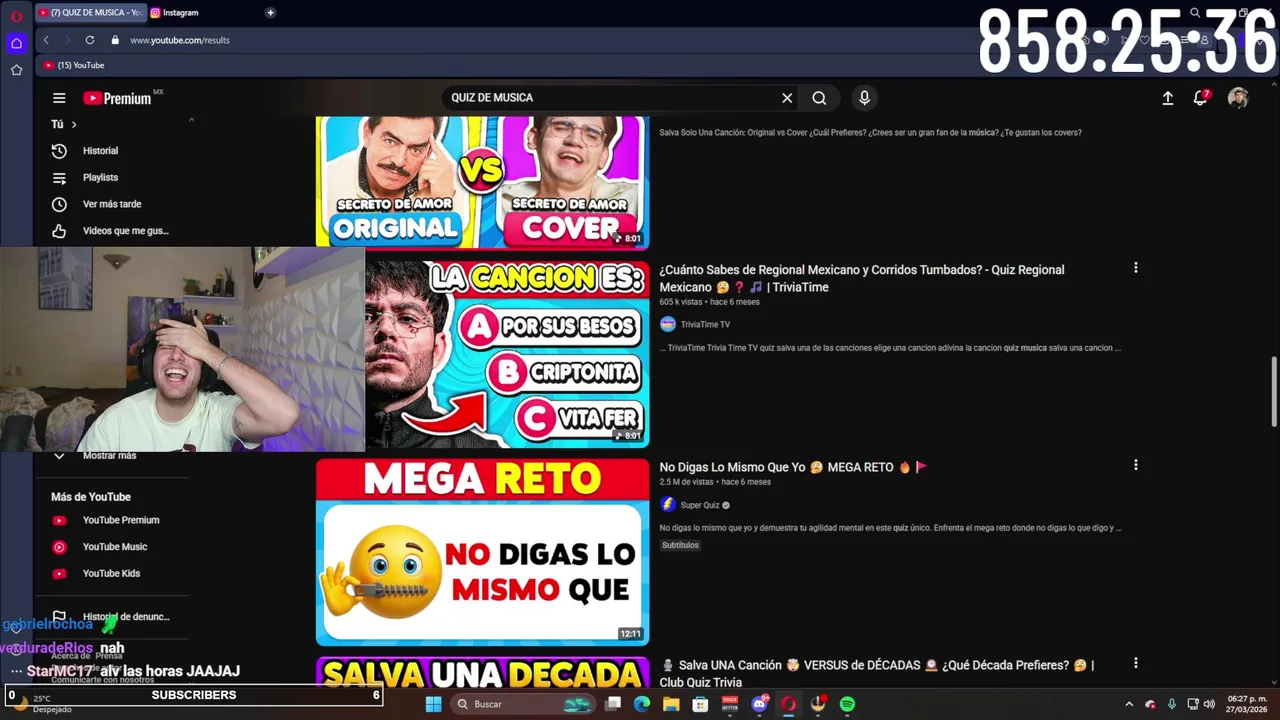This screenshot has width=1280, height=720.
Task: Go to YouTube Premium home logo
Action: click(117, 98)
